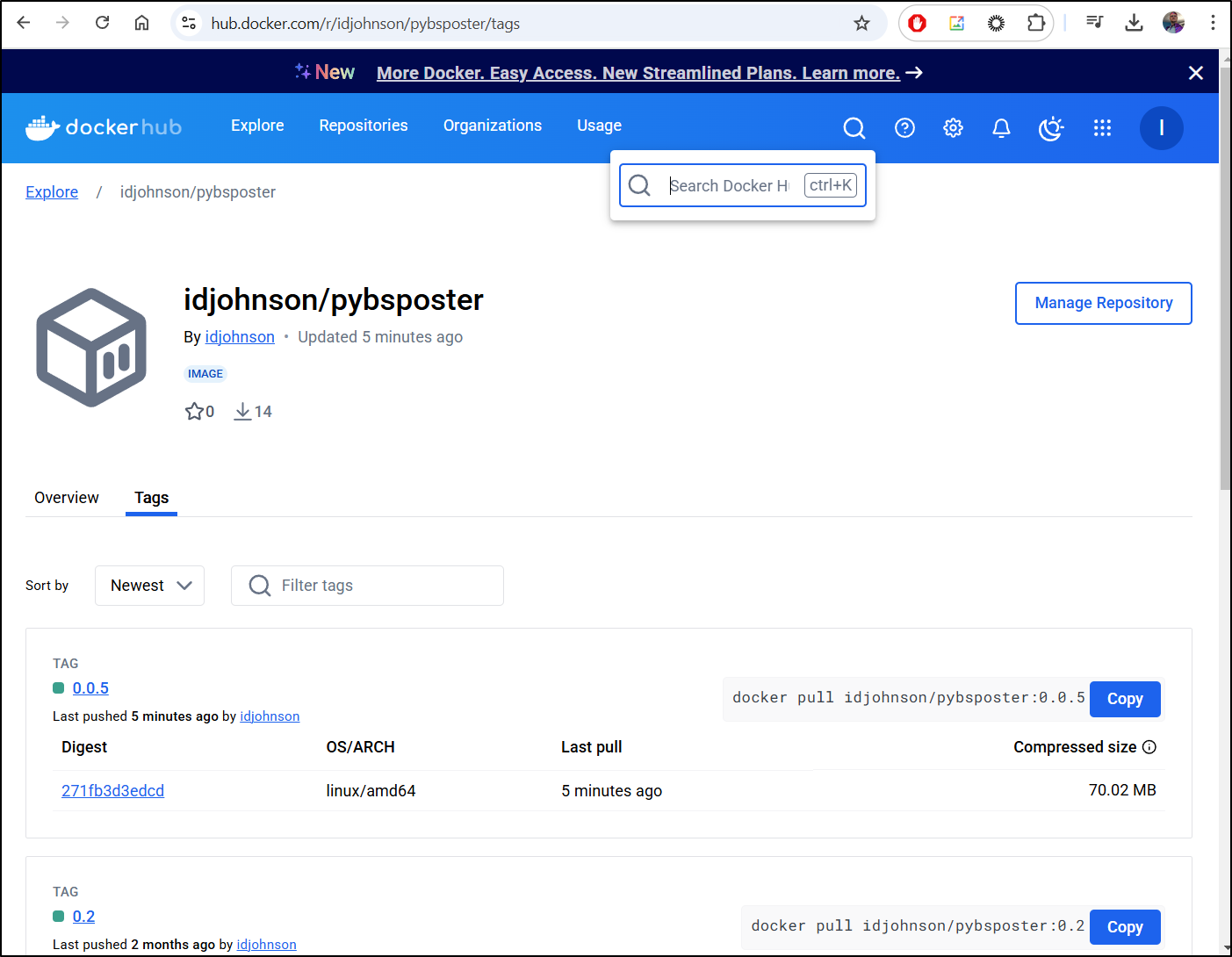This screenshot has width=1232, height=957.
Task: Toggle dark mode moon icon
Action: 1051,128
